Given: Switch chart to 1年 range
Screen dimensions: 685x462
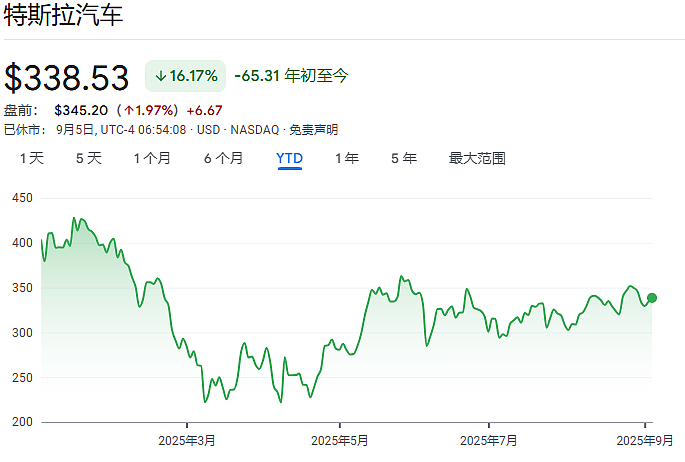Looking at the screenshot, I should coord(347,158).
